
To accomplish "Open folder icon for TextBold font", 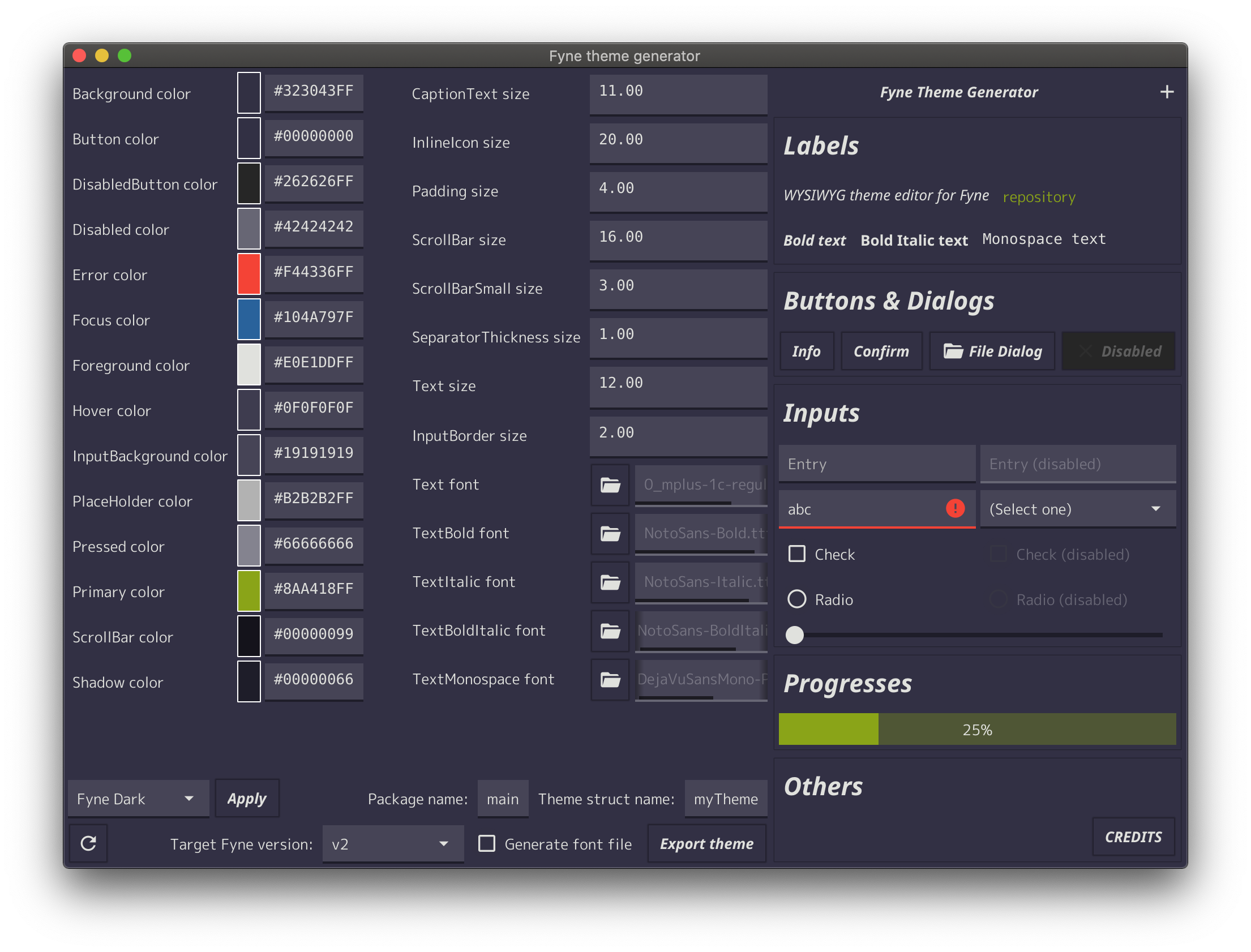I will point(610,534).
